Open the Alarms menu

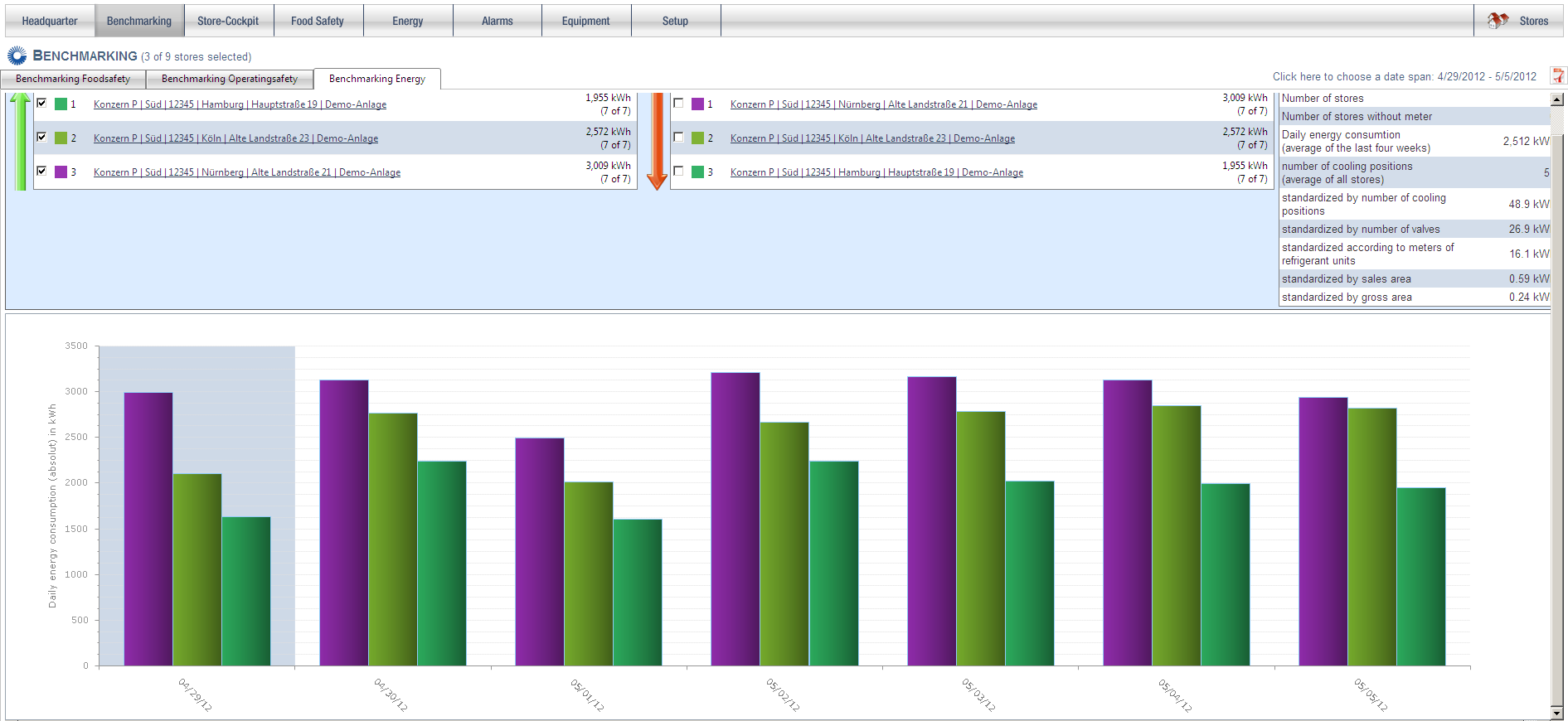(x=498, y=21)
